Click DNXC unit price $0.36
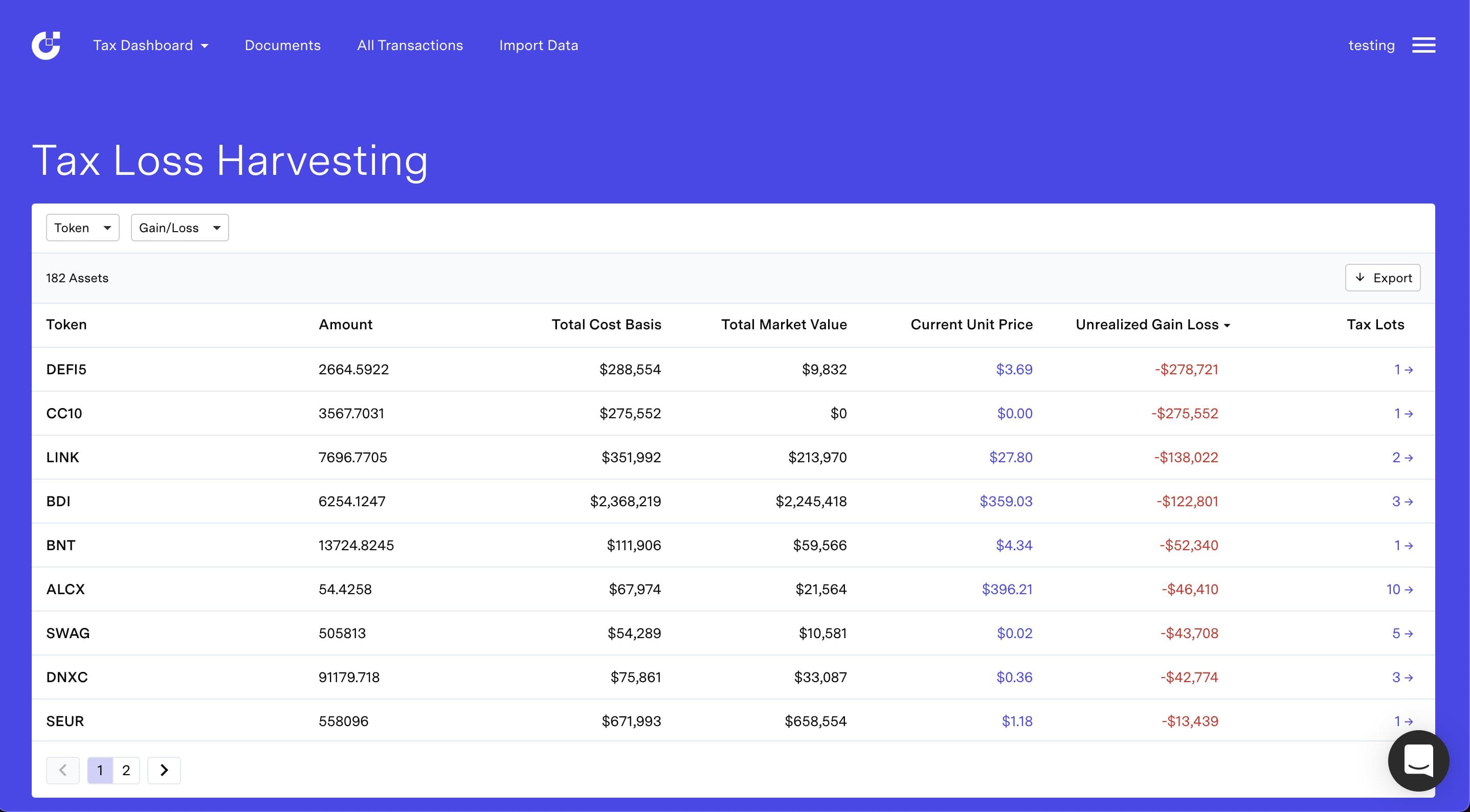 (1014, 677)
